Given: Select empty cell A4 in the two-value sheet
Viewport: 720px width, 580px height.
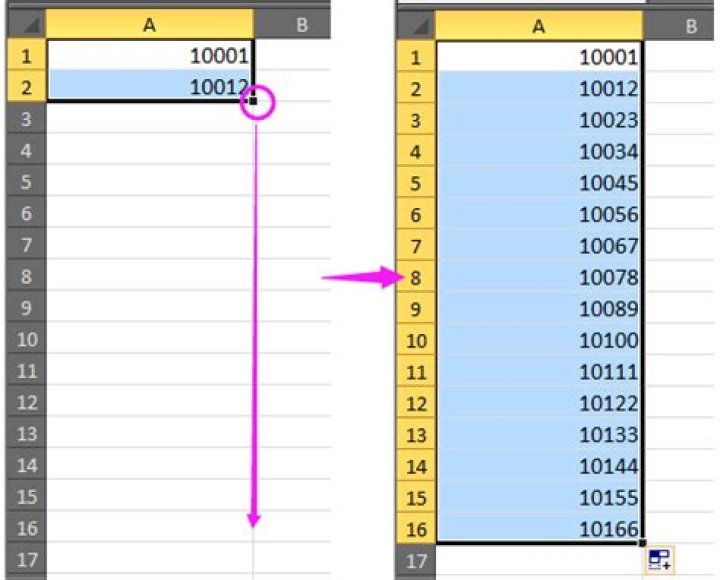Looking at the screenshot, I should coord(150,149).
